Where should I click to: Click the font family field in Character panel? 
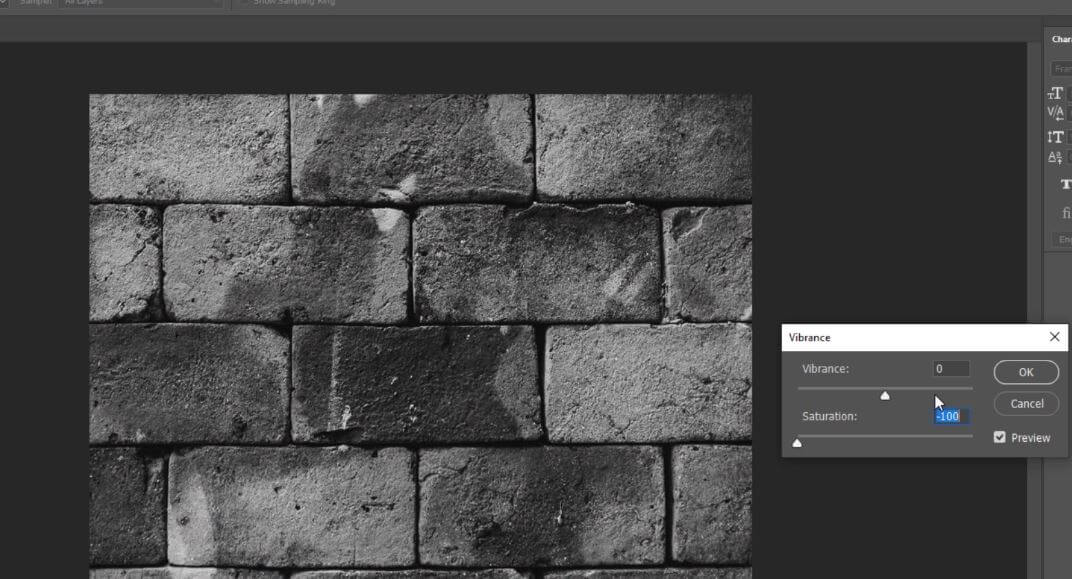pos(1061,68)
